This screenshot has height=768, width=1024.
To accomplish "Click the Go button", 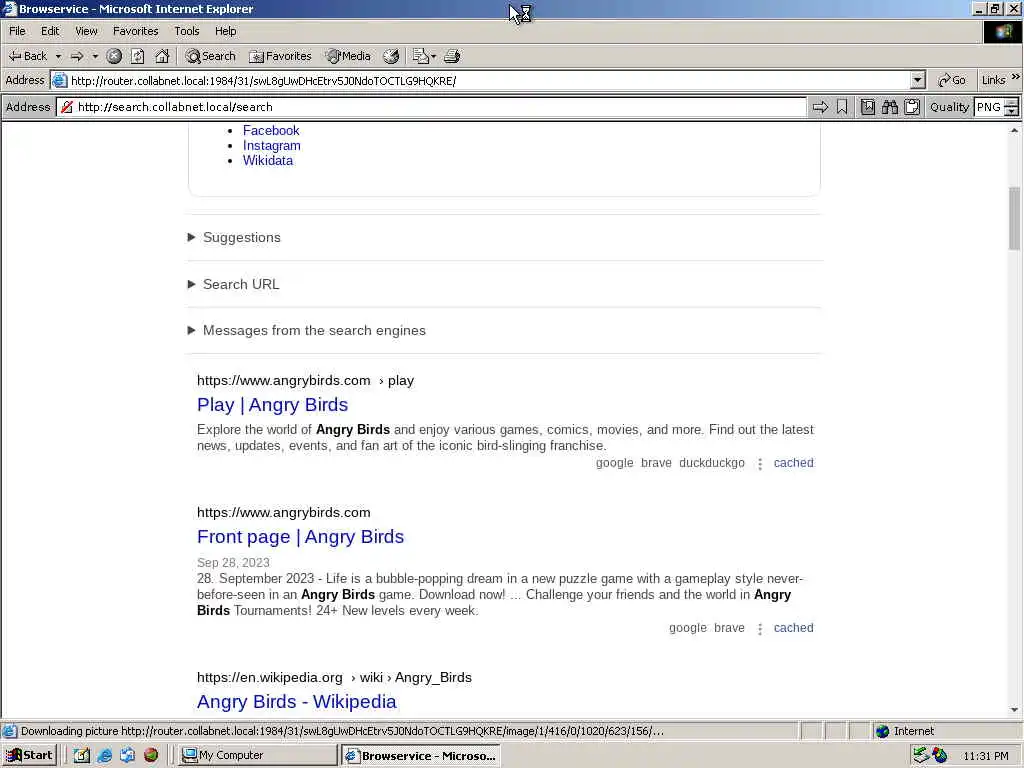I will (x=952, y=80).
